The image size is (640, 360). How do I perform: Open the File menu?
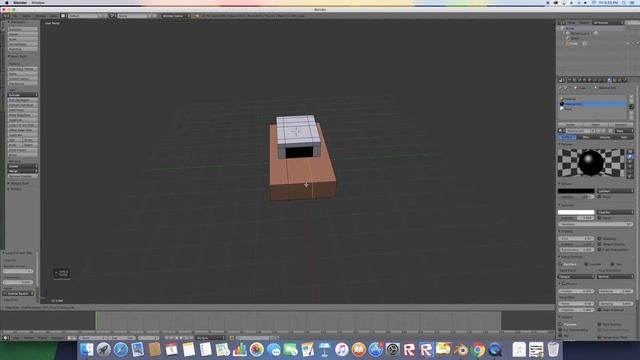[15, 16]
